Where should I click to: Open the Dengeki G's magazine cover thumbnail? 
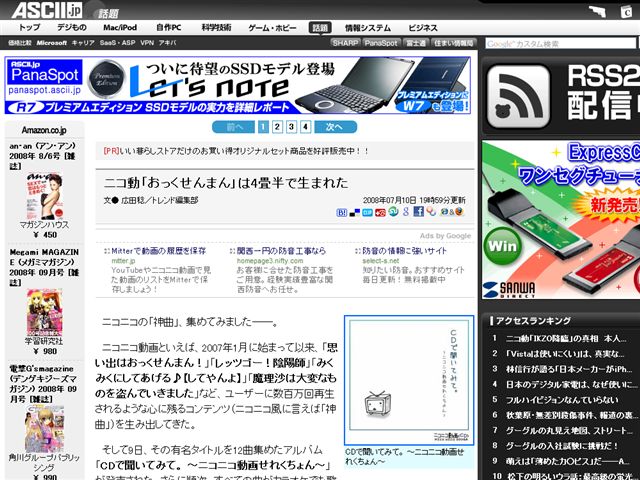pos(44,429)
